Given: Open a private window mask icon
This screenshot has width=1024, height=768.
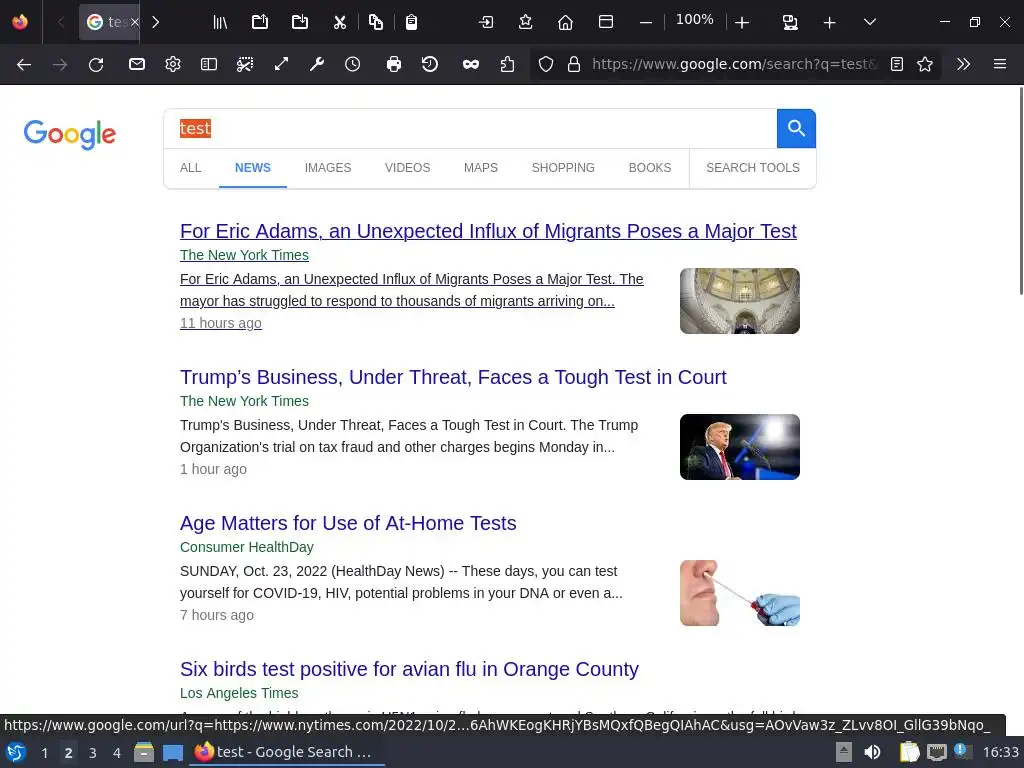Looking at the screenshot, I should (x=471, y=64).
